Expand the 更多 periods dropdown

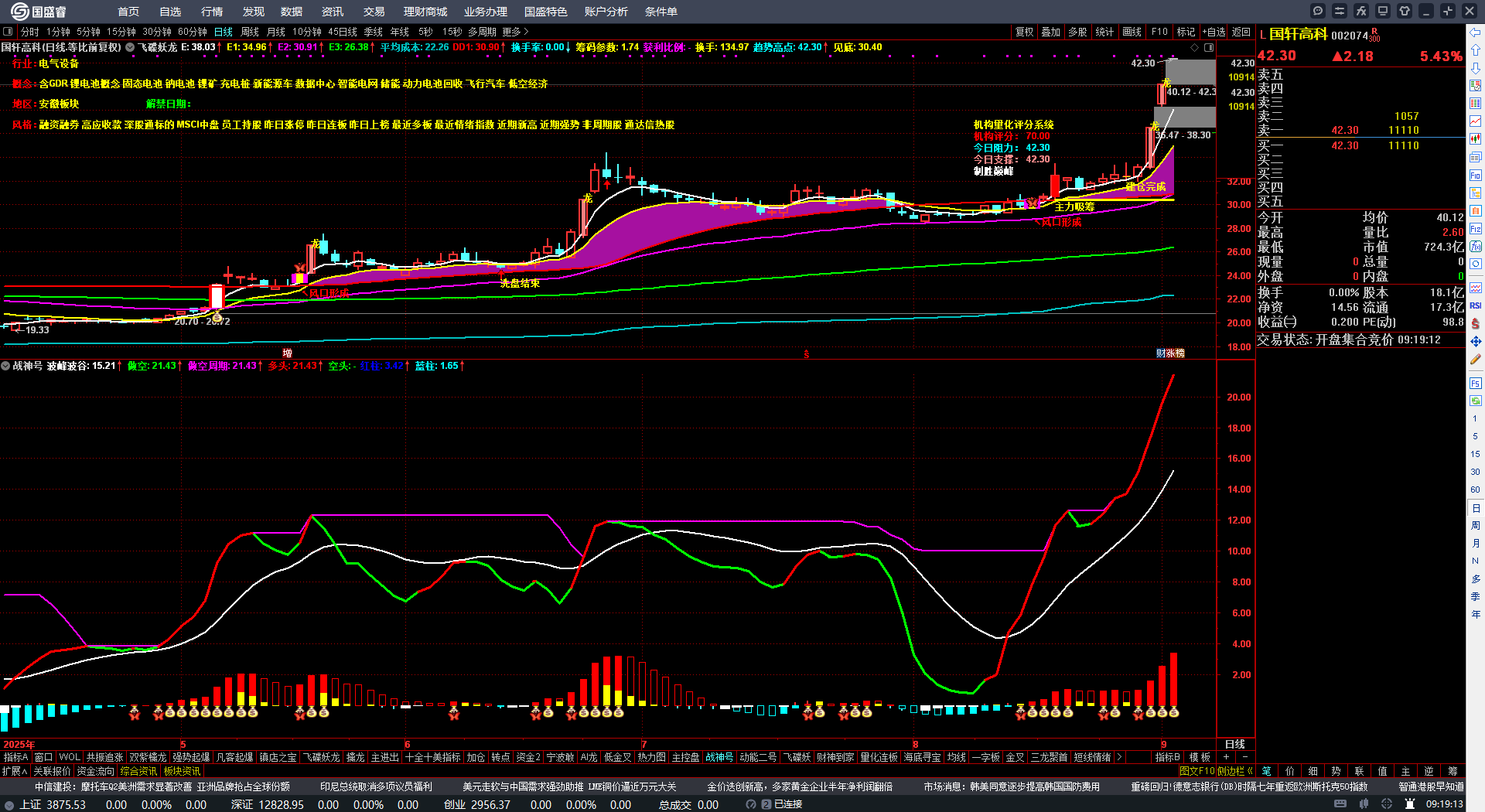point(515,32)
